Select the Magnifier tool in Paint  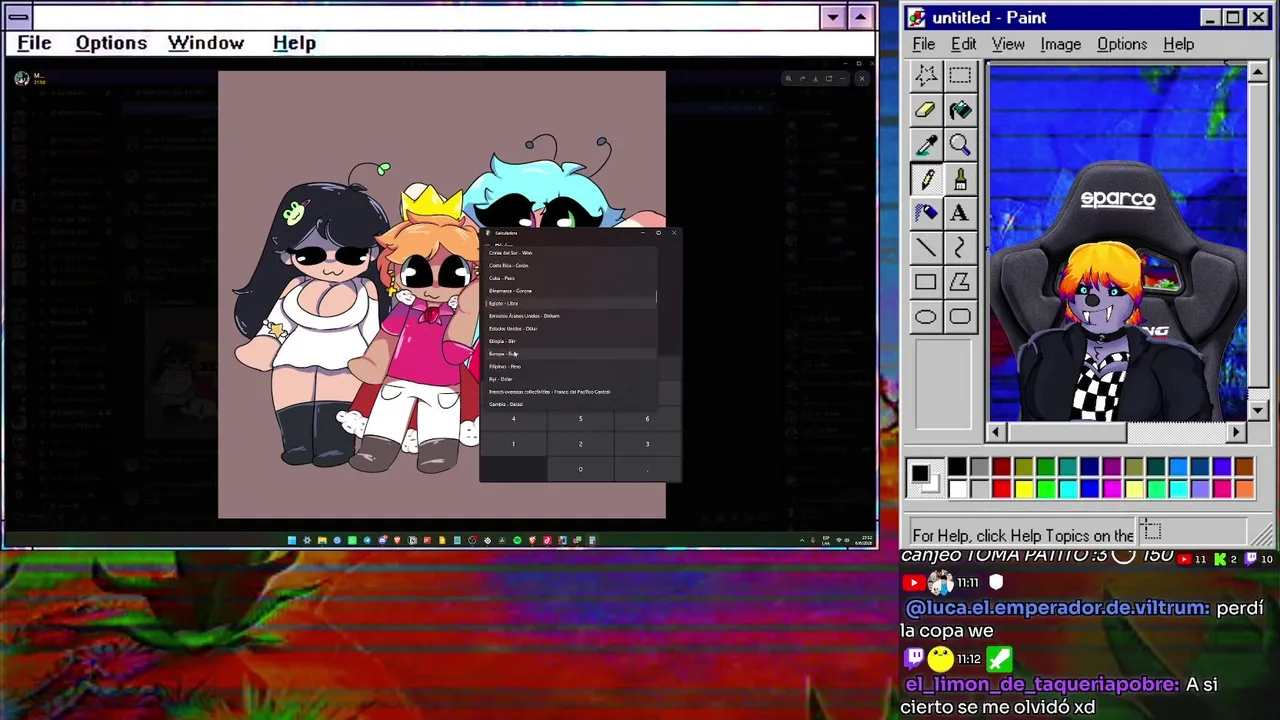point(960,145)
